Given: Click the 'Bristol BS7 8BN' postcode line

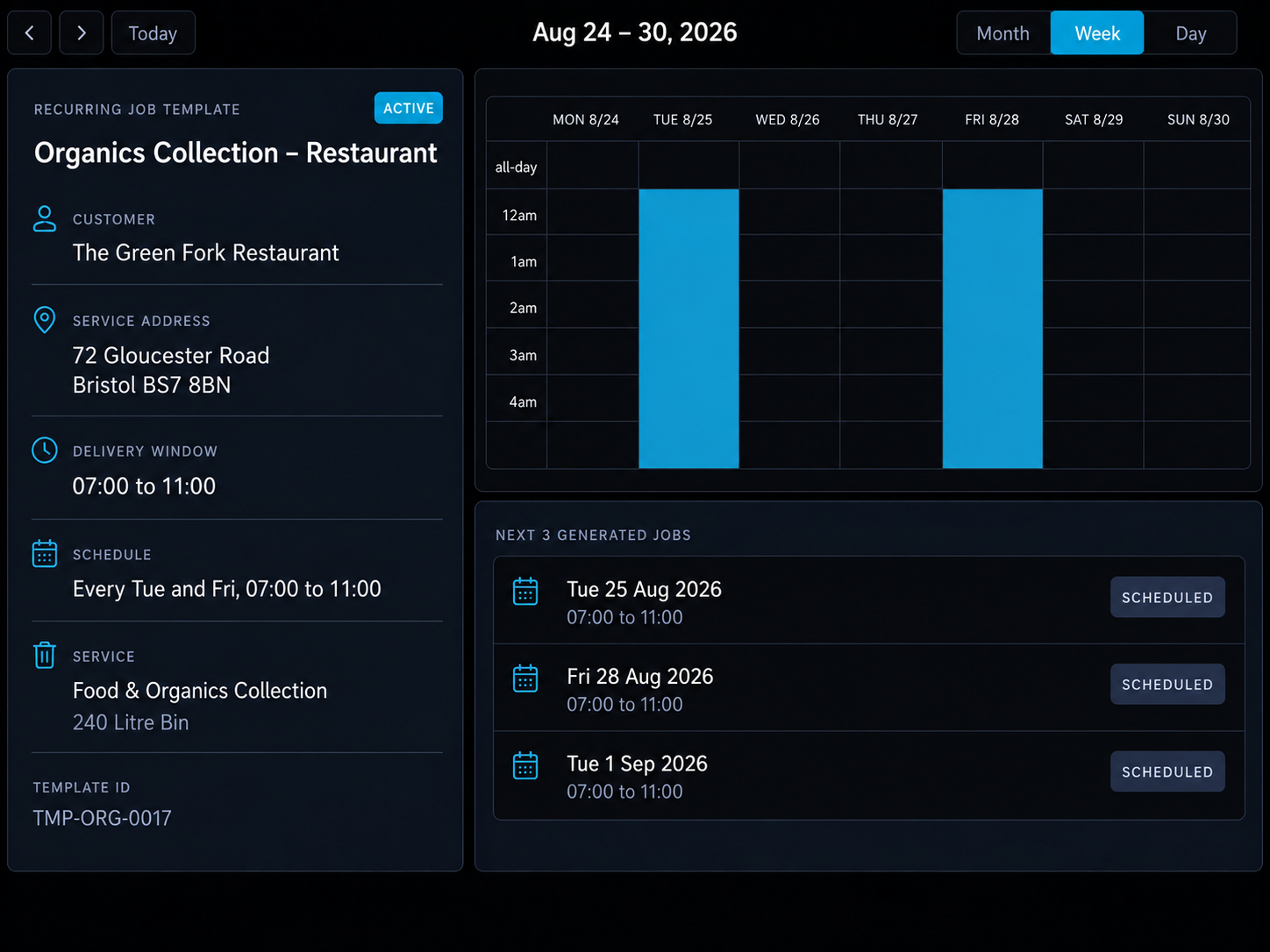Looking at the screenshot, I should [x=152, y=385].
